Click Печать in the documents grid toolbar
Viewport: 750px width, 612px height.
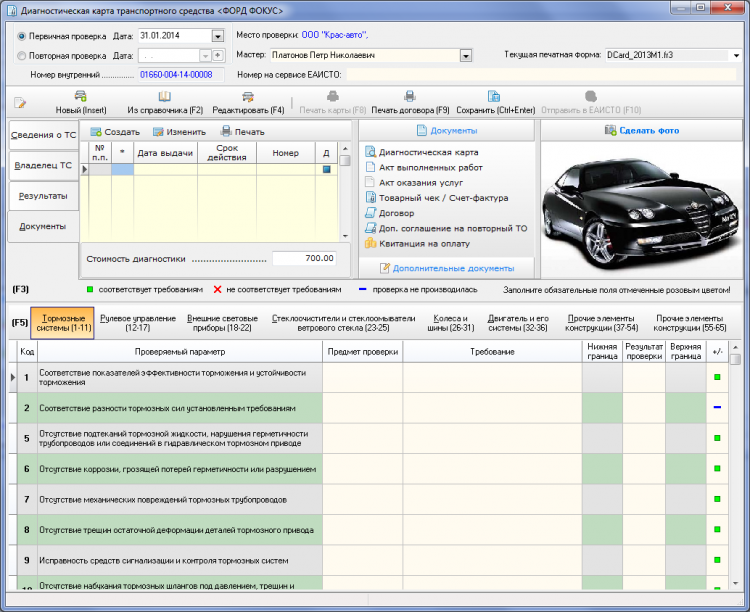click(242, 132)
